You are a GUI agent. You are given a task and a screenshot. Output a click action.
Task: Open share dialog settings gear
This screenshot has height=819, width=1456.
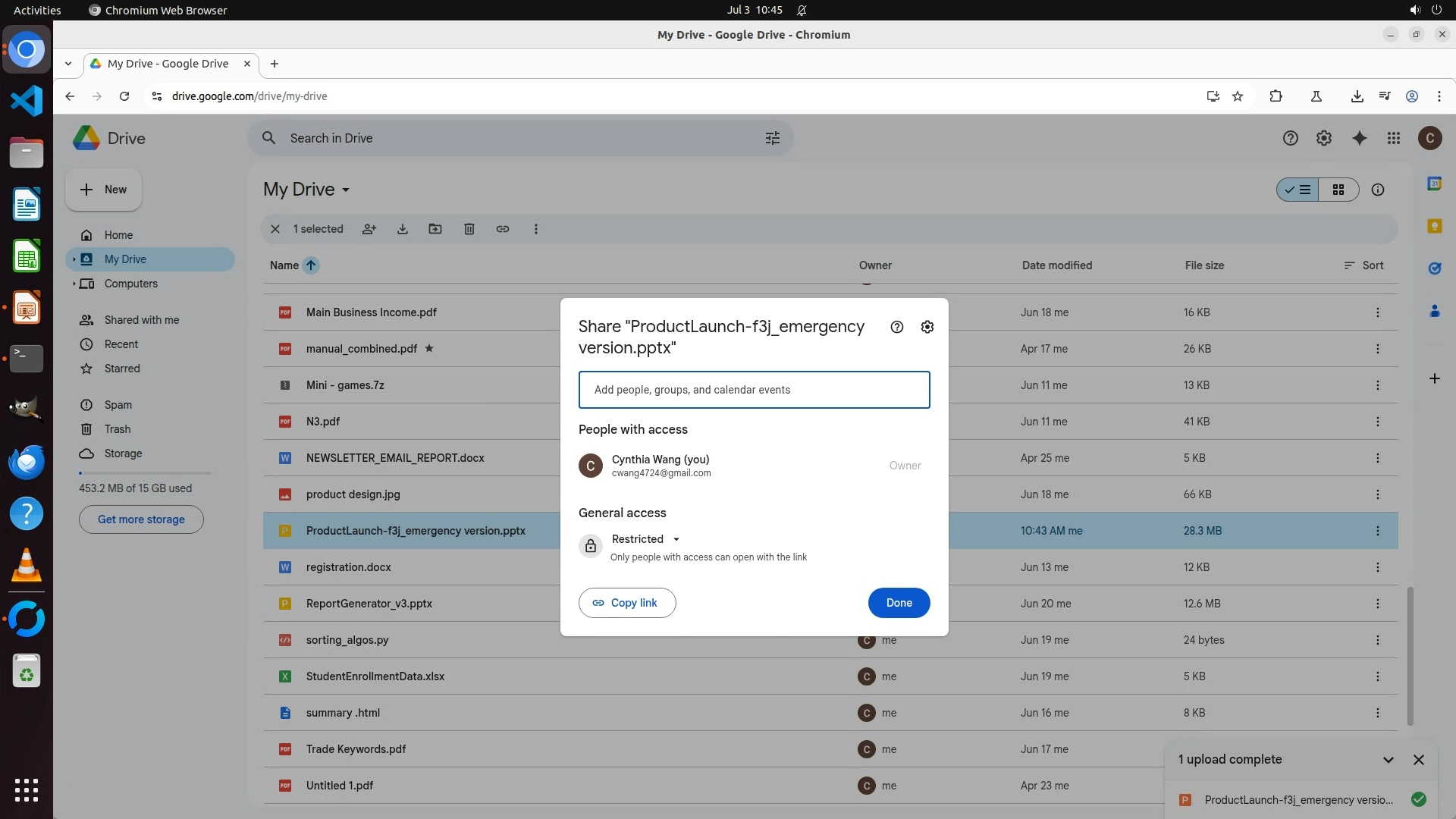[x=927, y=327]
